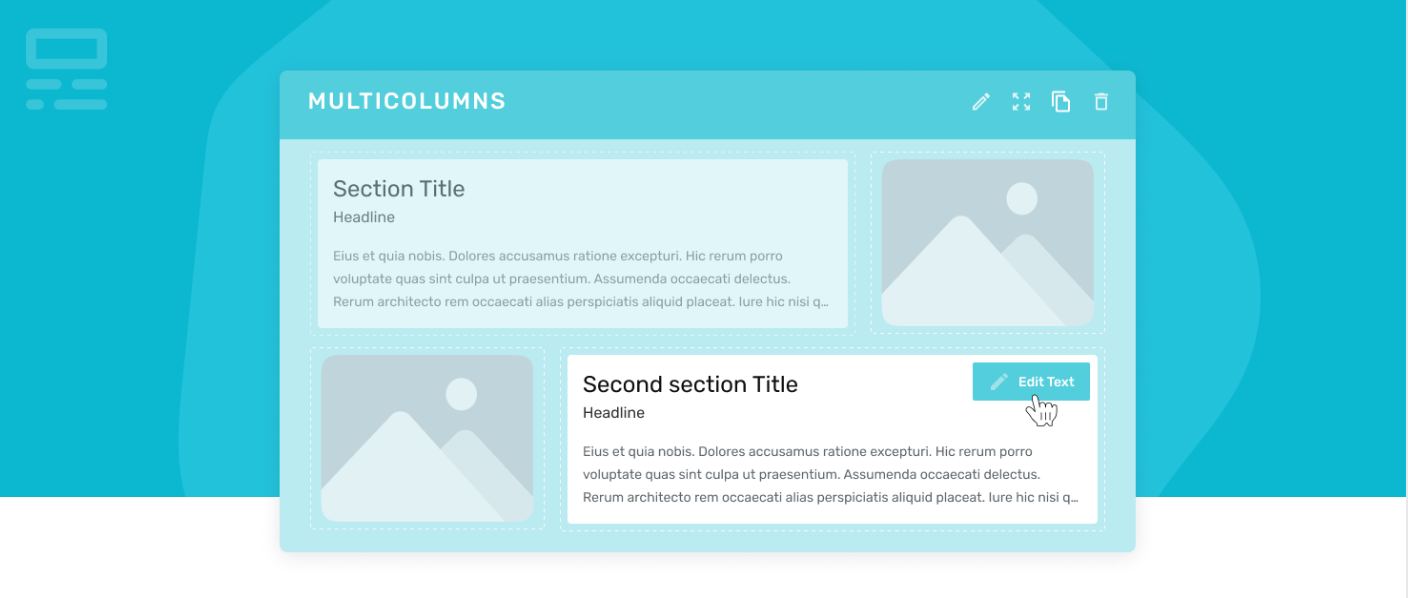Click the pencil icon inside Edit Text button

tap(999, 382)
